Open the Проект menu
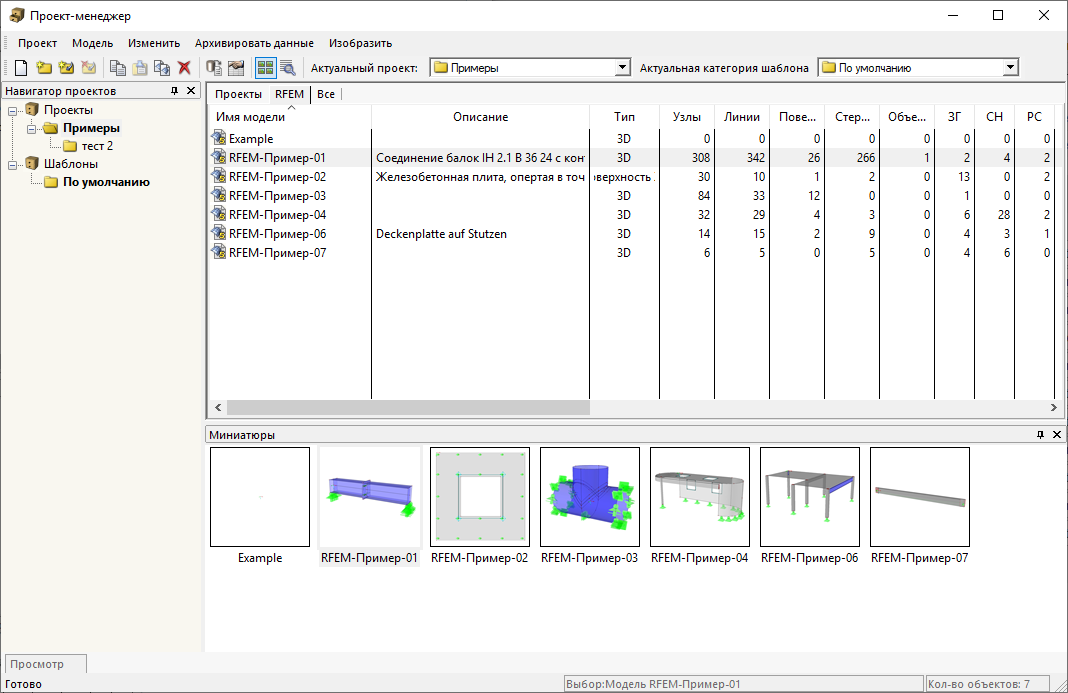Viewport: 1068px width, 693px height. [37, 43]
